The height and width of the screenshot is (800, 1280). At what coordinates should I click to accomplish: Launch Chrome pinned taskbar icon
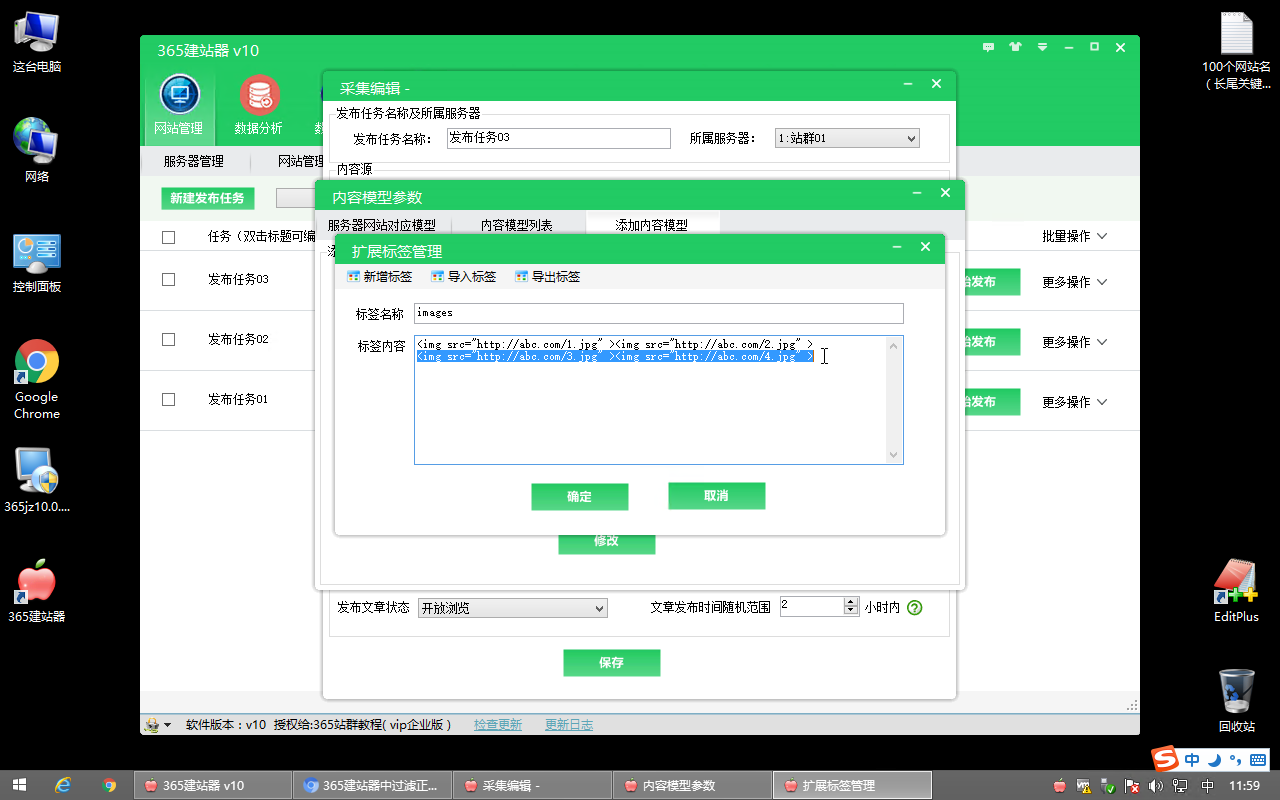tap(109, 785)
